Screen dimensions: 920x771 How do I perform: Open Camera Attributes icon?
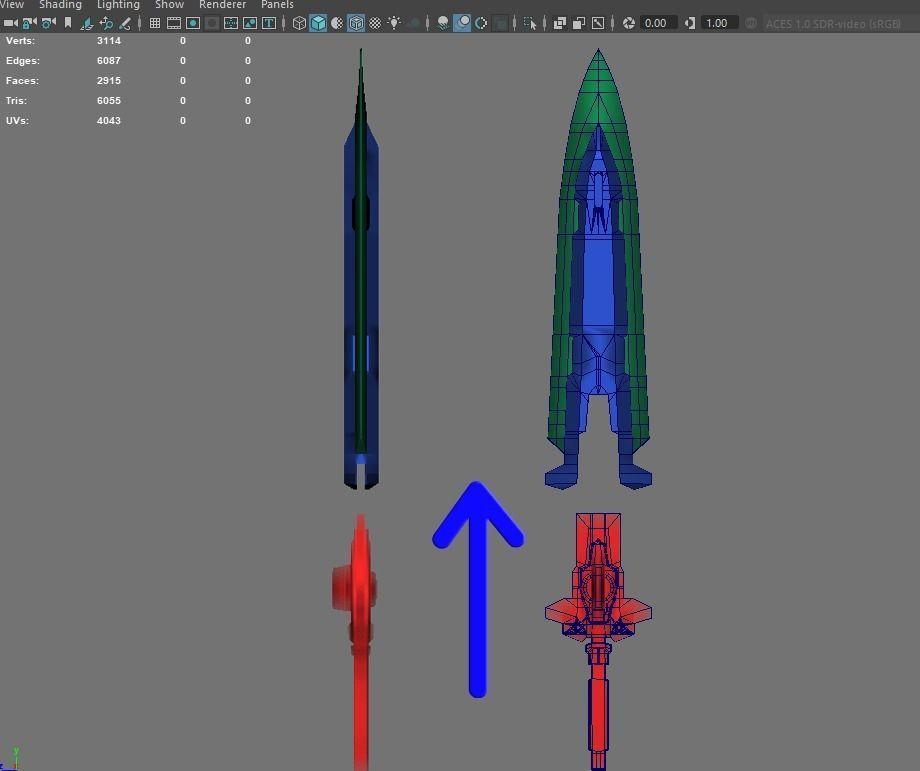click(x=49, y=23)
